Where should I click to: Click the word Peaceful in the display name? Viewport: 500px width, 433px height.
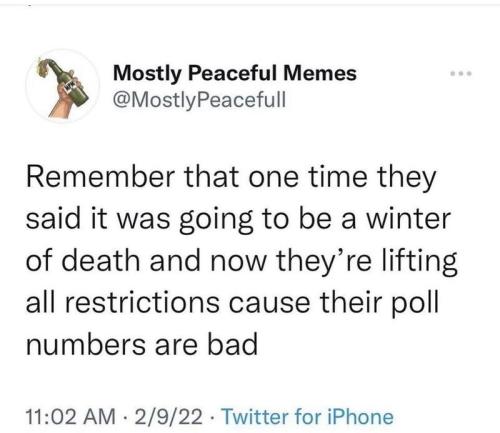pos(232,73)
